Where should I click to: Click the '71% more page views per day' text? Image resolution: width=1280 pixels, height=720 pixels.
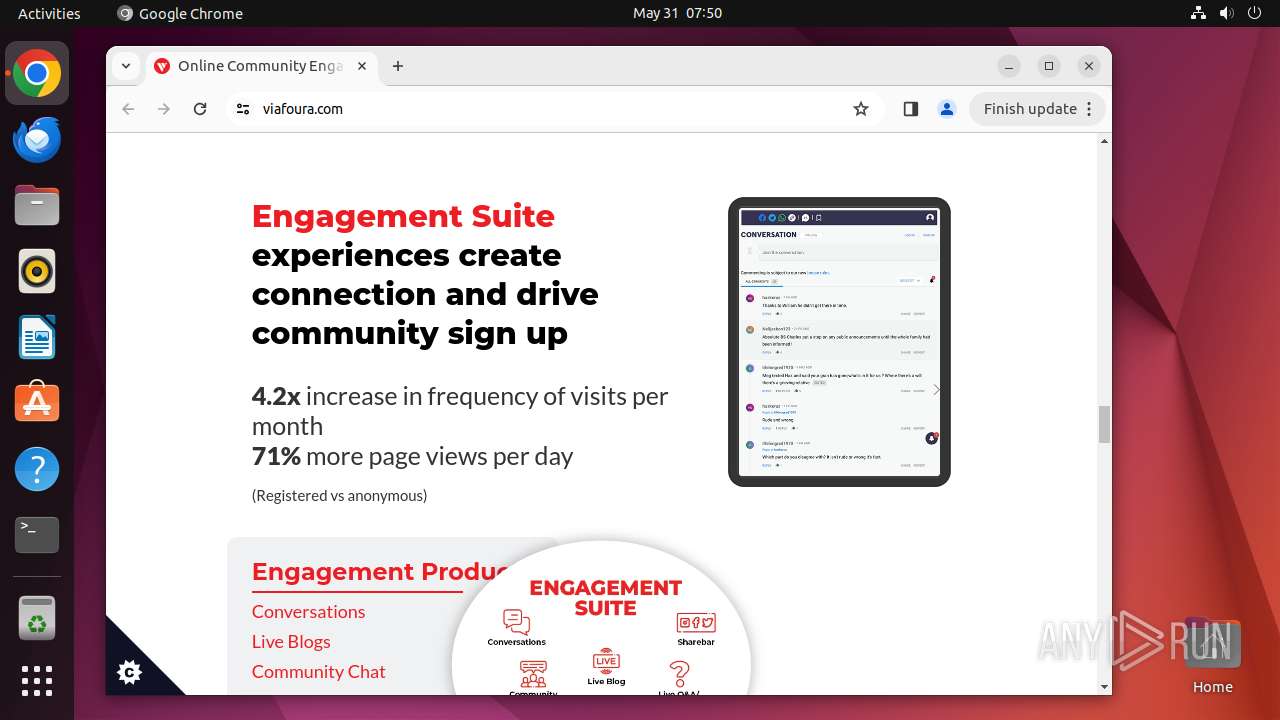click(x=412, y=456)
